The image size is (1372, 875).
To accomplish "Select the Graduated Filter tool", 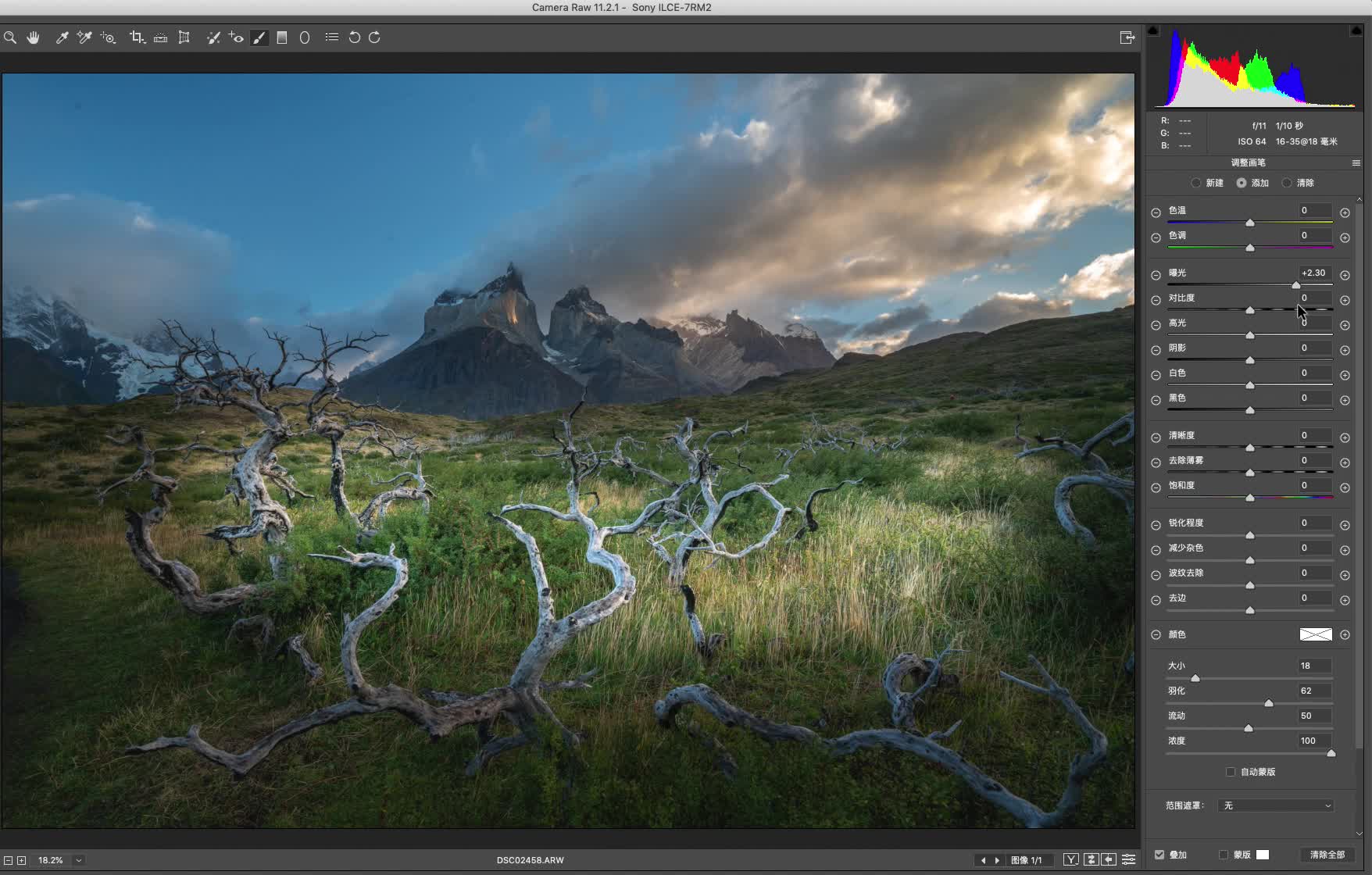I will [282, 37].
